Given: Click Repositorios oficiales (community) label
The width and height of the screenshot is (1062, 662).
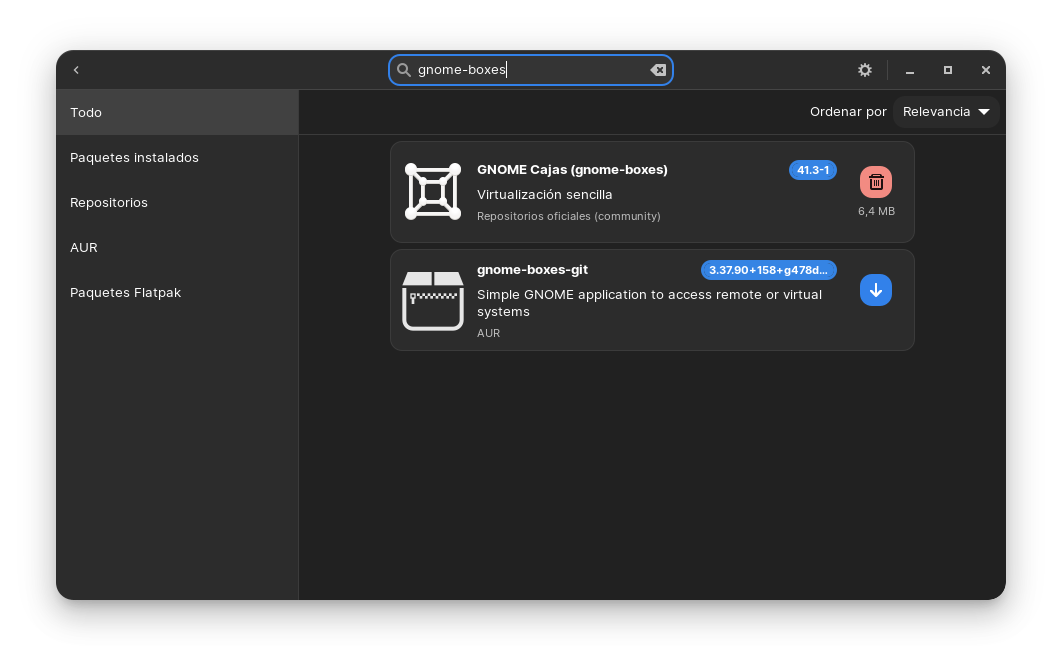Looking at the screenshot, I should [569, 216].
